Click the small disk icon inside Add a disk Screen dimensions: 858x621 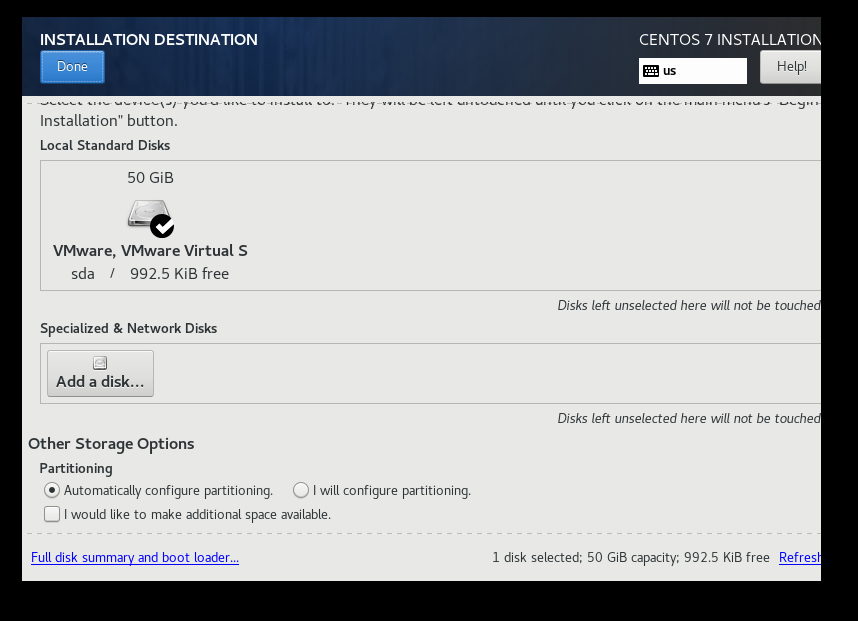click(x=100, y=363)
